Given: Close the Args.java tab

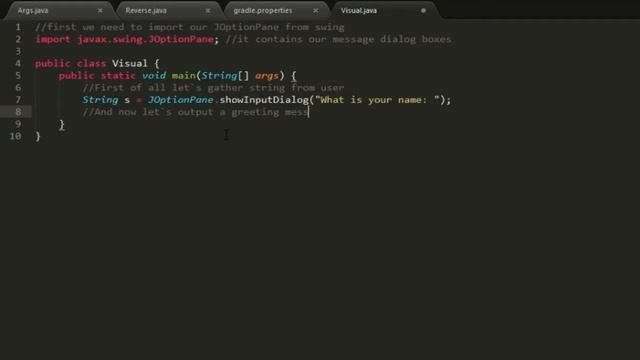Looking at the screenshot, I should click(100, 11).
